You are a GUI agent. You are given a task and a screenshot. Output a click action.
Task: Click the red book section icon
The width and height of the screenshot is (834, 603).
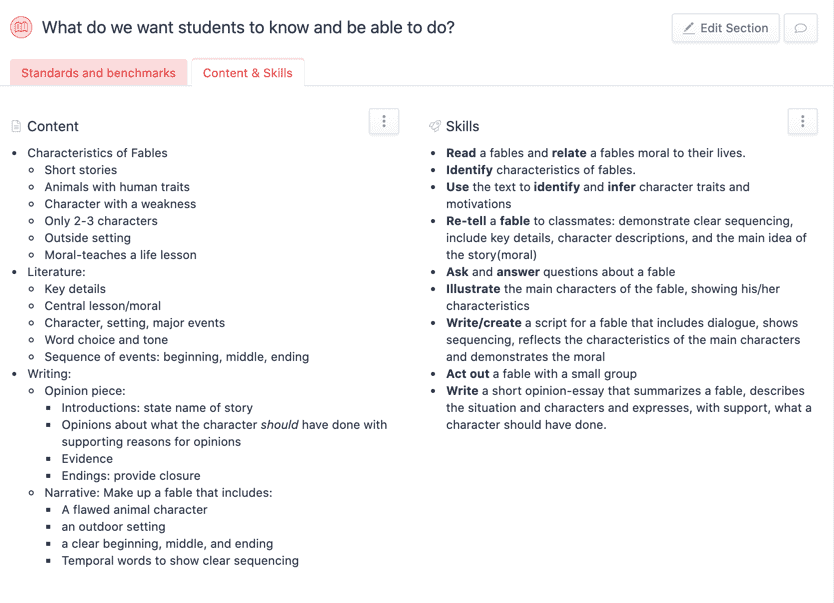21,28
